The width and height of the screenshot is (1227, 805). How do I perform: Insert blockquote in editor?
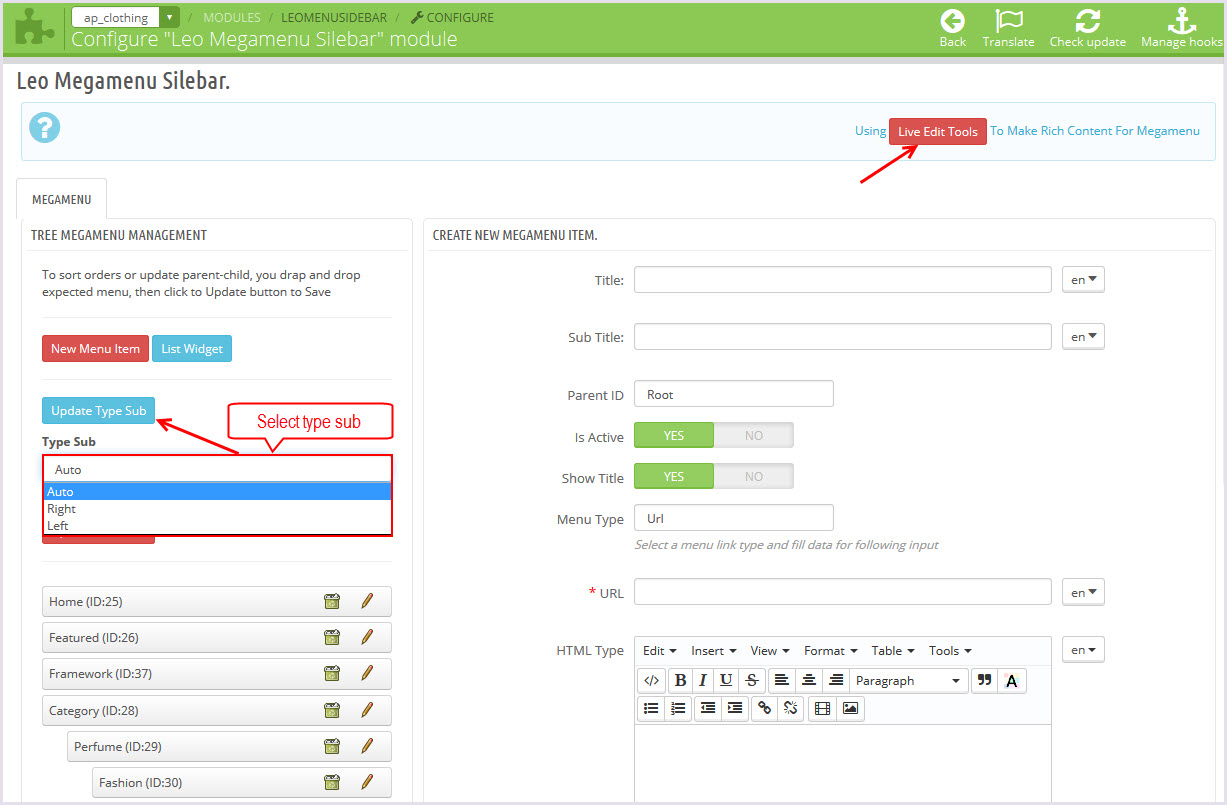(x=984, y=680)
